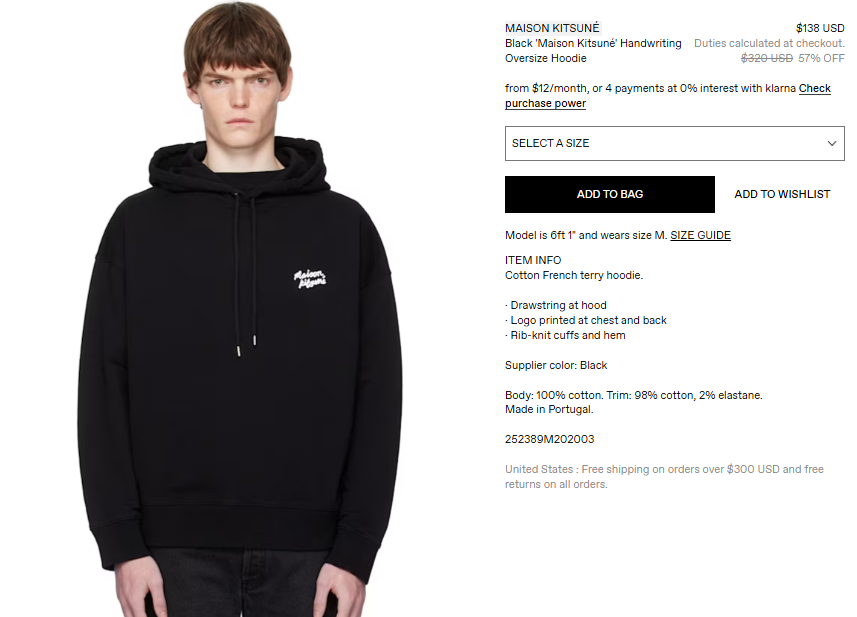Click the crossed-out $320 USD original price
The width and height of the screenshot is (857, 617).
[x=766, y=58]
